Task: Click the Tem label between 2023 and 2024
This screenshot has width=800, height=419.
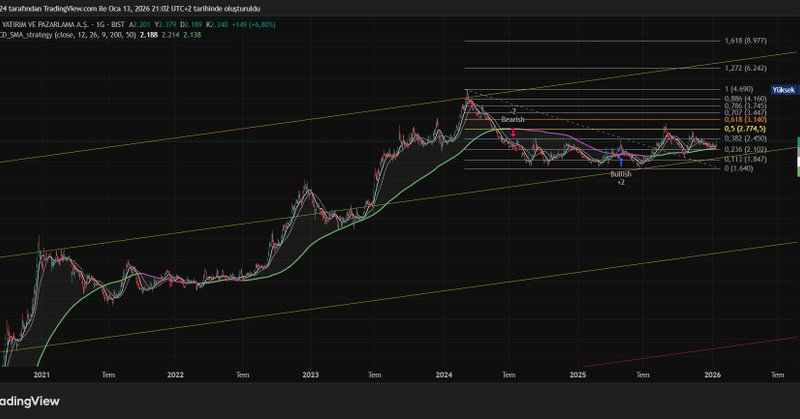Action: (374, 375)
